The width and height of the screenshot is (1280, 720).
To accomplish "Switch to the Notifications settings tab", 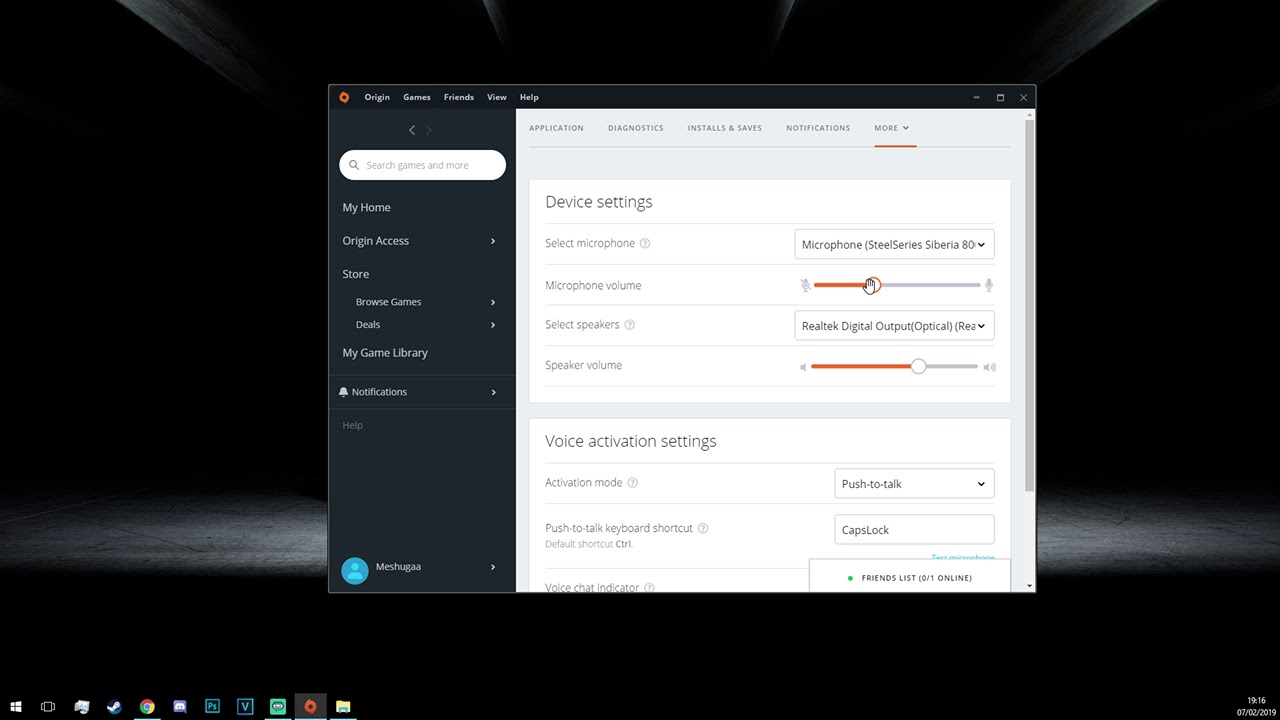I will pyautogui.click(x=818, y=128).
